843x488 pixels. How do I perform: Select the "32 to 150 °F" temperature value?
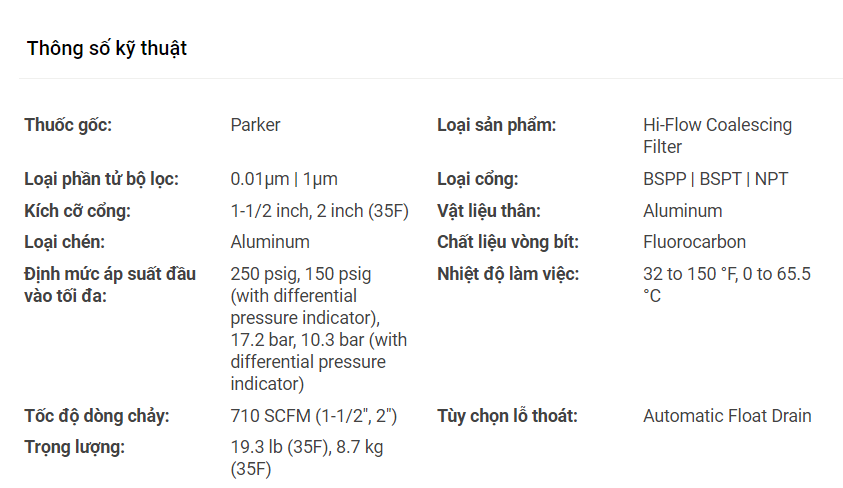(x=690, y=274)
